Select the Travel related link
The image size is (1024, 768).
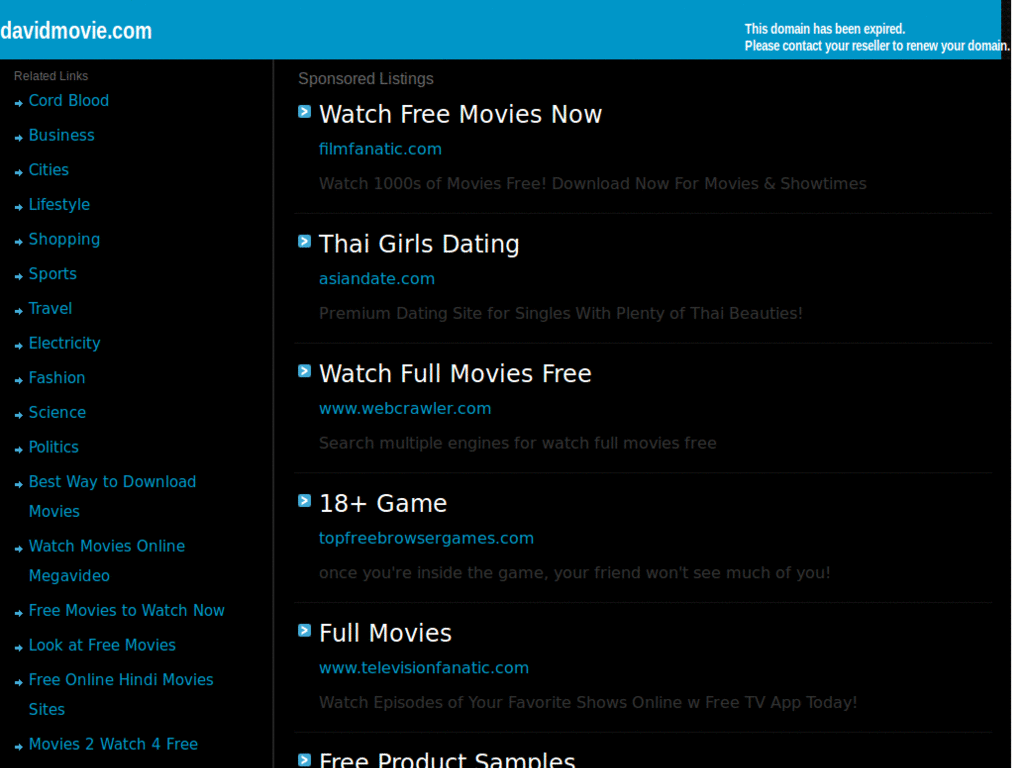click(50, 308)
